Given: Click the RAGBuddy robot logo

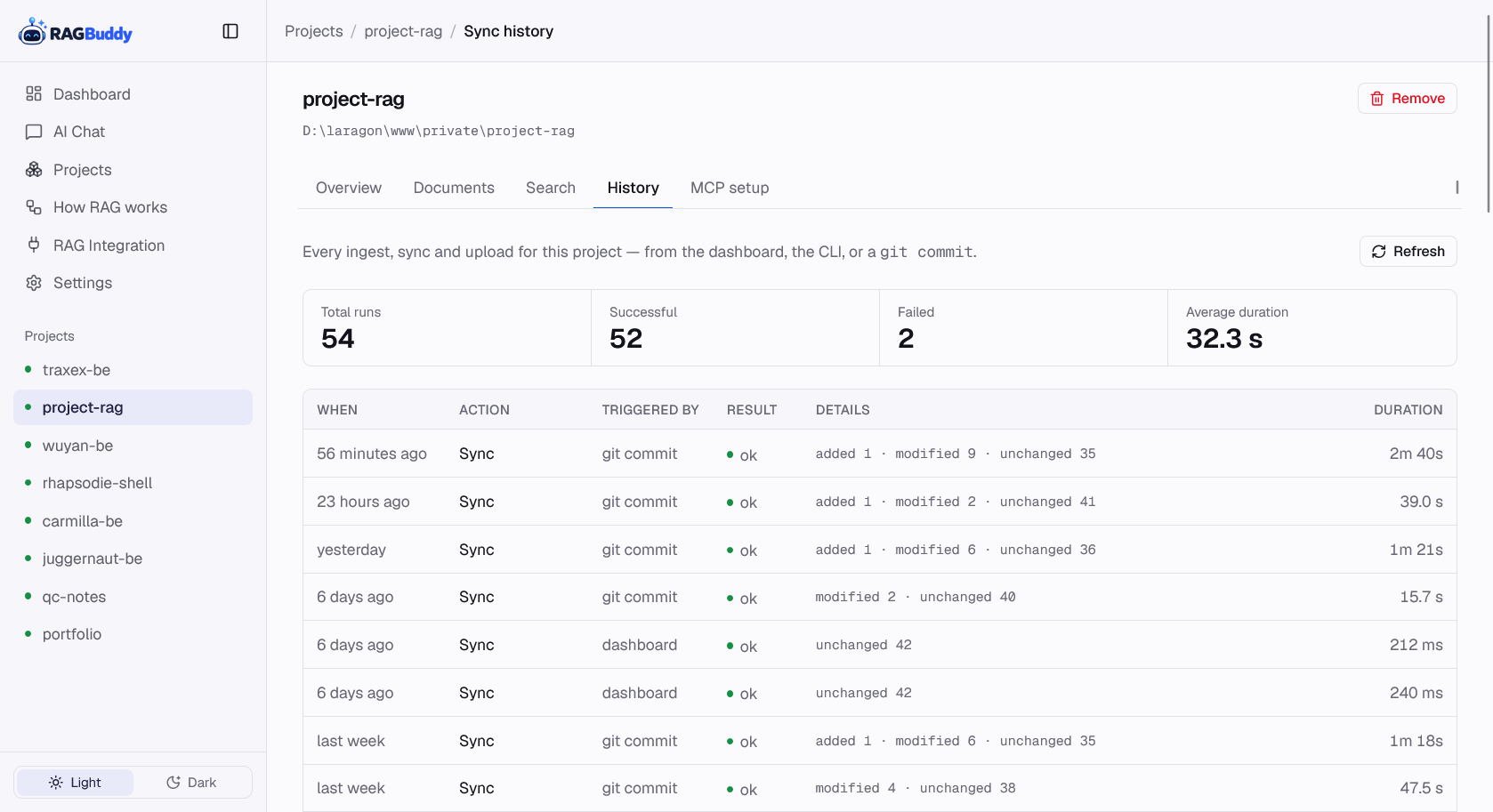Looking at the screenshot, I should [76, 32].
